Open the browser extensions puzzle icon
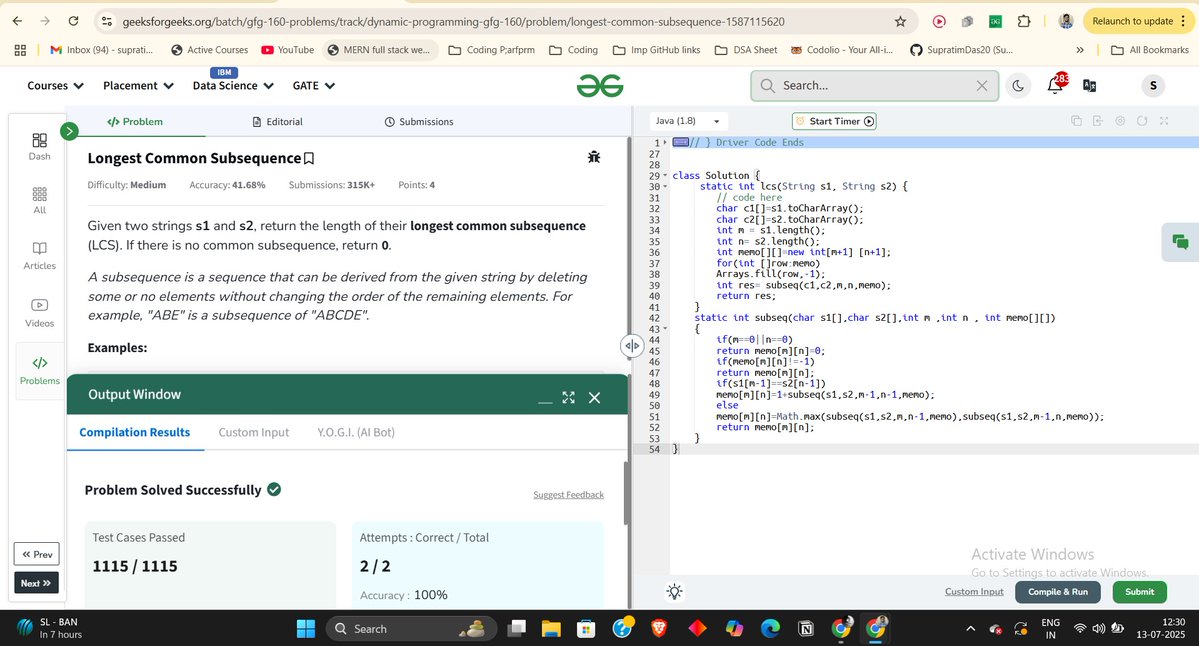The image size is (1199, 646). point(1024,21)
